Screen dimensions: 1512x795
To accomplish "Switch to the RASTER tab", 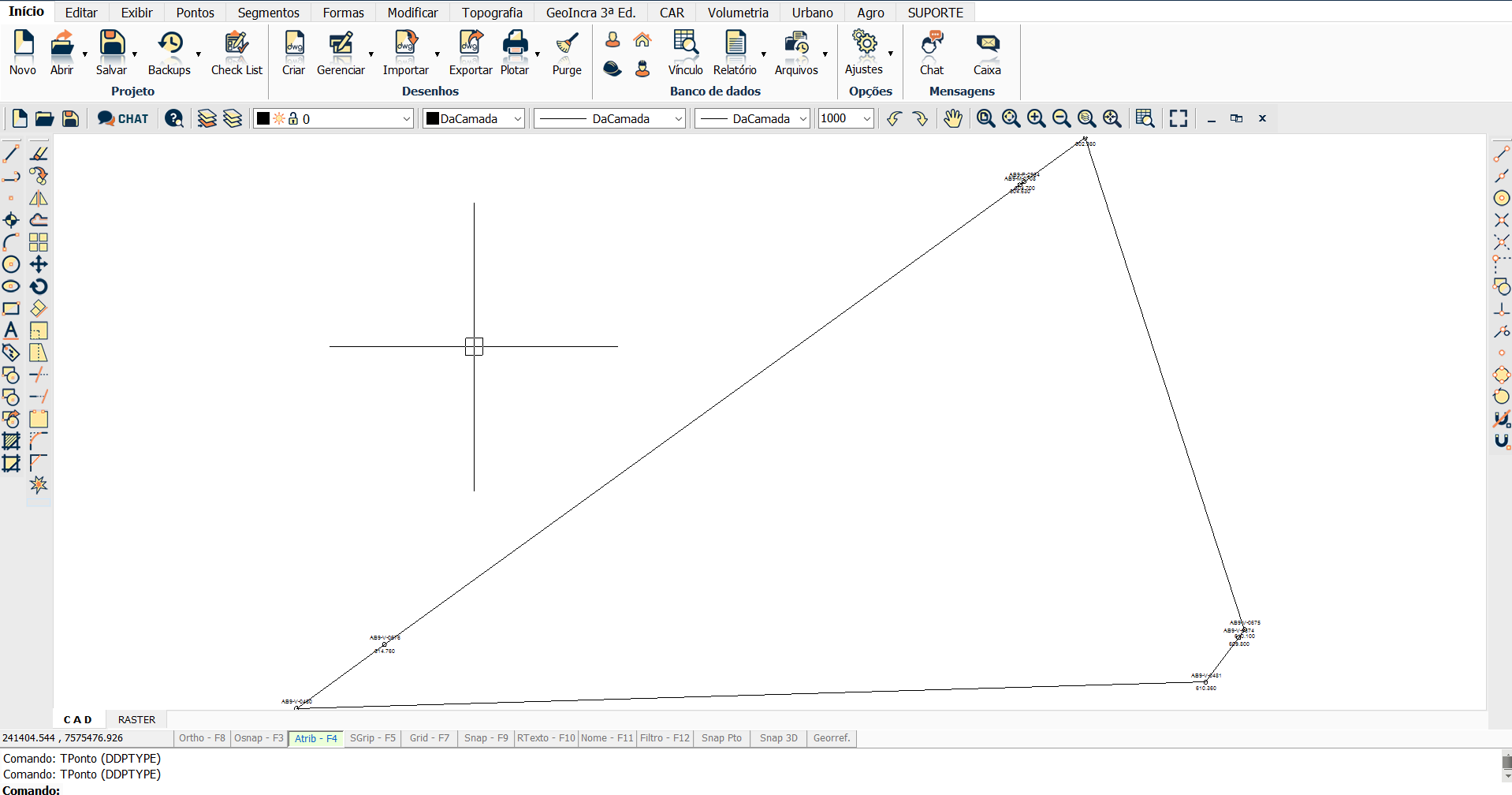I will click(136, 719).
